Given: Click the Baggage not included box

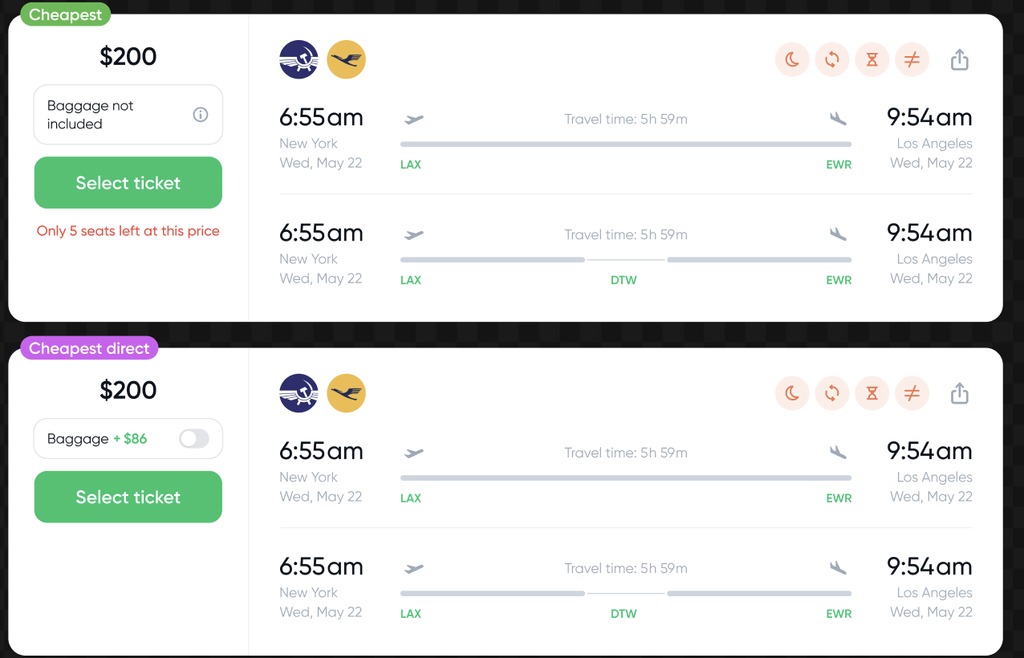Looking at the screenshot, I should [x=128, y=115].
